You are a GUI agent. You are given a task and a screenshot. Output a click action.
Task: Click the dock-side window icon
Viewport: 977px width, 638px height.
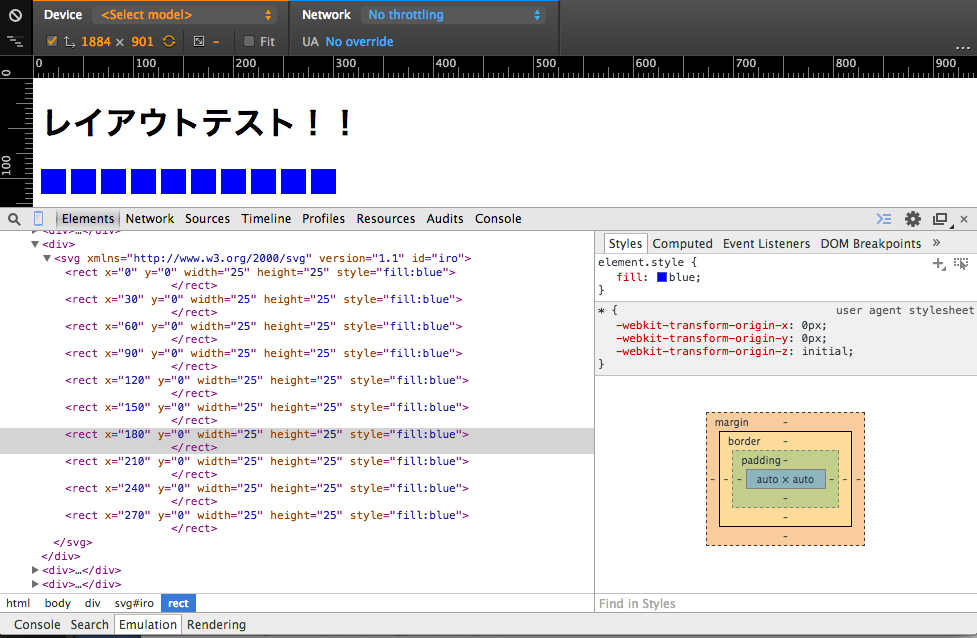point(941,219)
